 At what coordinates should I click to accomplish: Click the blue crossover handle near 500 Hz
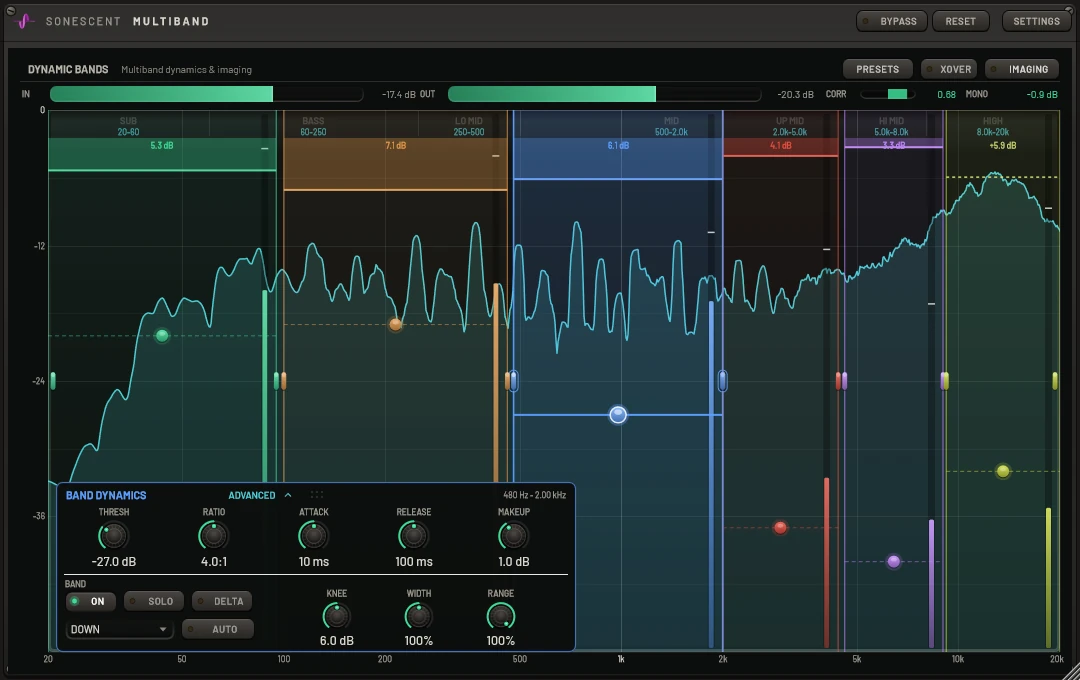[513, 380]
